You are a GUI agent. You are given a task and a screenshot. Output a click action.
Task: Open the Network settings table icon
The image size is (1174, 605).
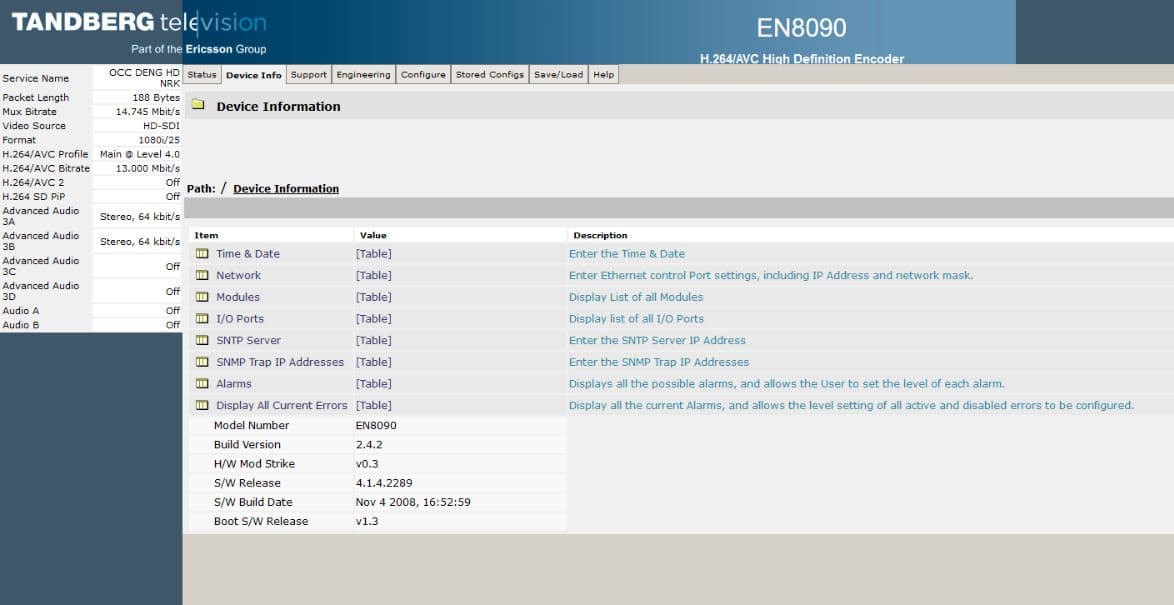click(202, 275)
